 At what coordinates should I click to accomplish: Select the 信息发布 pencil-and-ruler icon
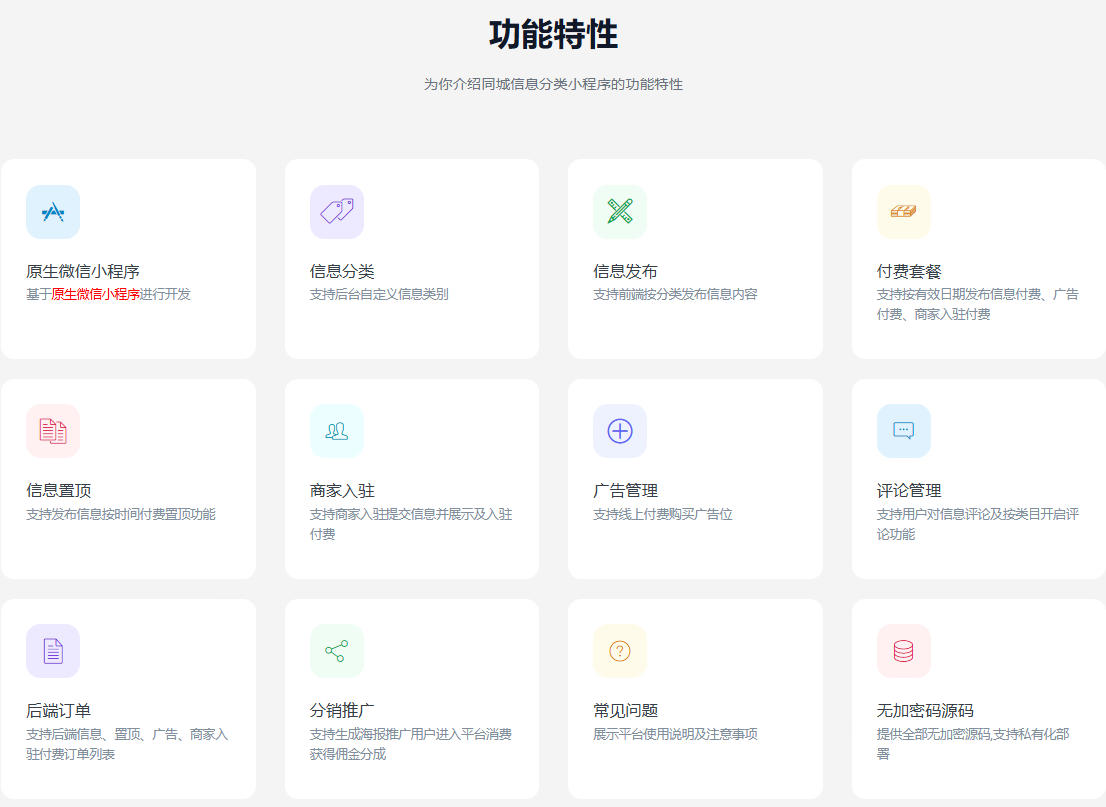(620, 212)
